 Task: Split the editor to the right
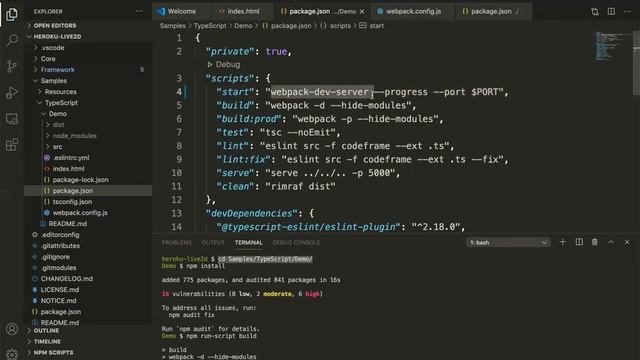point(611,11)
